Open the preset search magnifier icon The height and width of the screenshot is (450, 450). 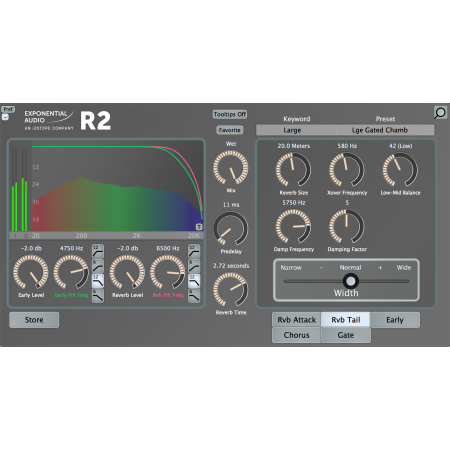tap(440, 113)
